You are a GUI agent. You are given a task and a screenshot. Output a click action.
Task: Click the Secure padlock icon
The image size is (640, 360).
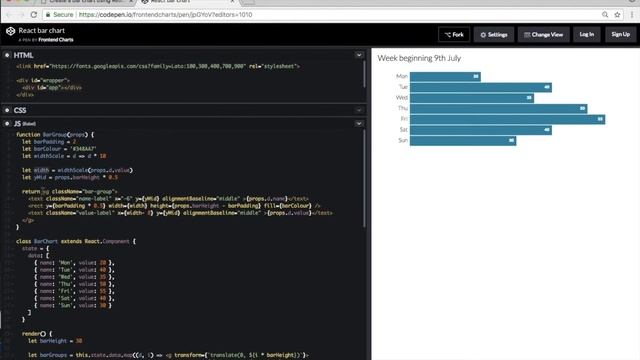click(x=48, y=15)
